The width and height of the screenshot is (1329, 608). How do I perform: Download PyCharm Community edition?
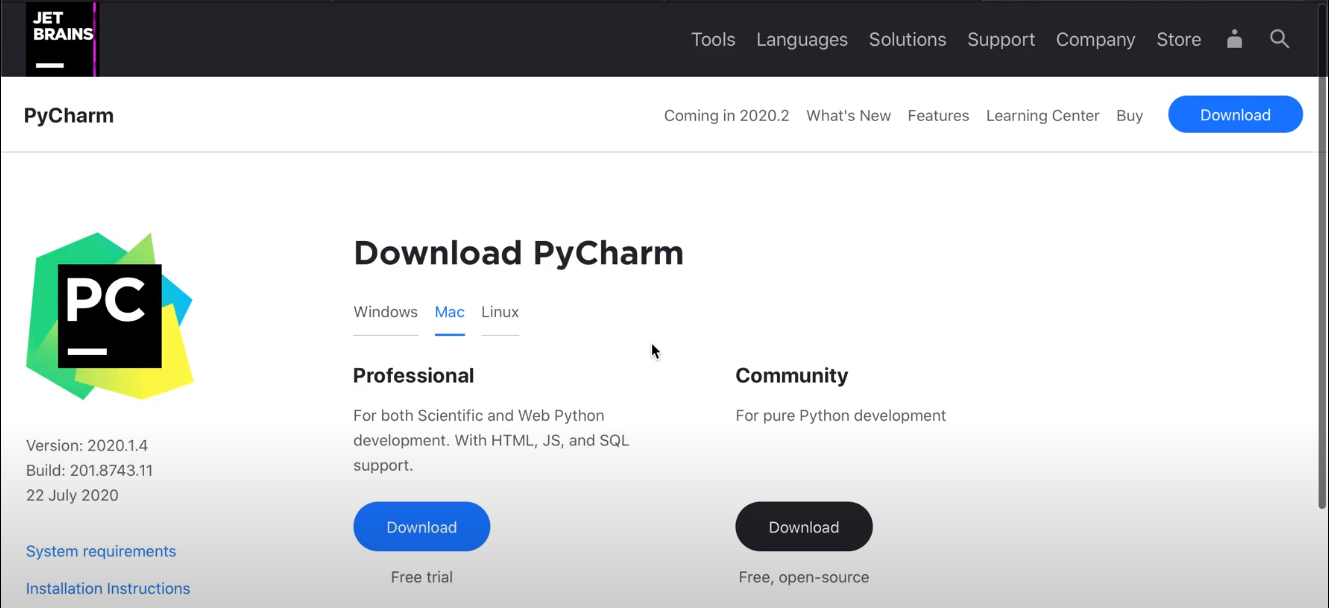click(x=804, y=527)
